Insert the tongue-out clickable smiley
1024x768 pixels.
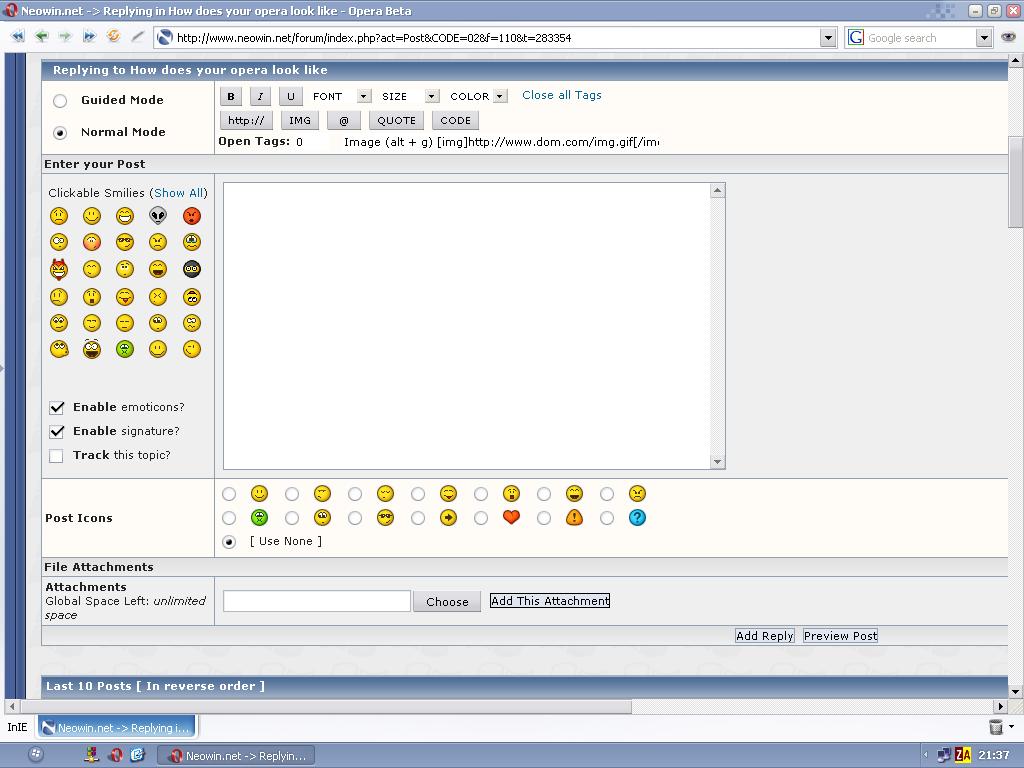point(125,296)
